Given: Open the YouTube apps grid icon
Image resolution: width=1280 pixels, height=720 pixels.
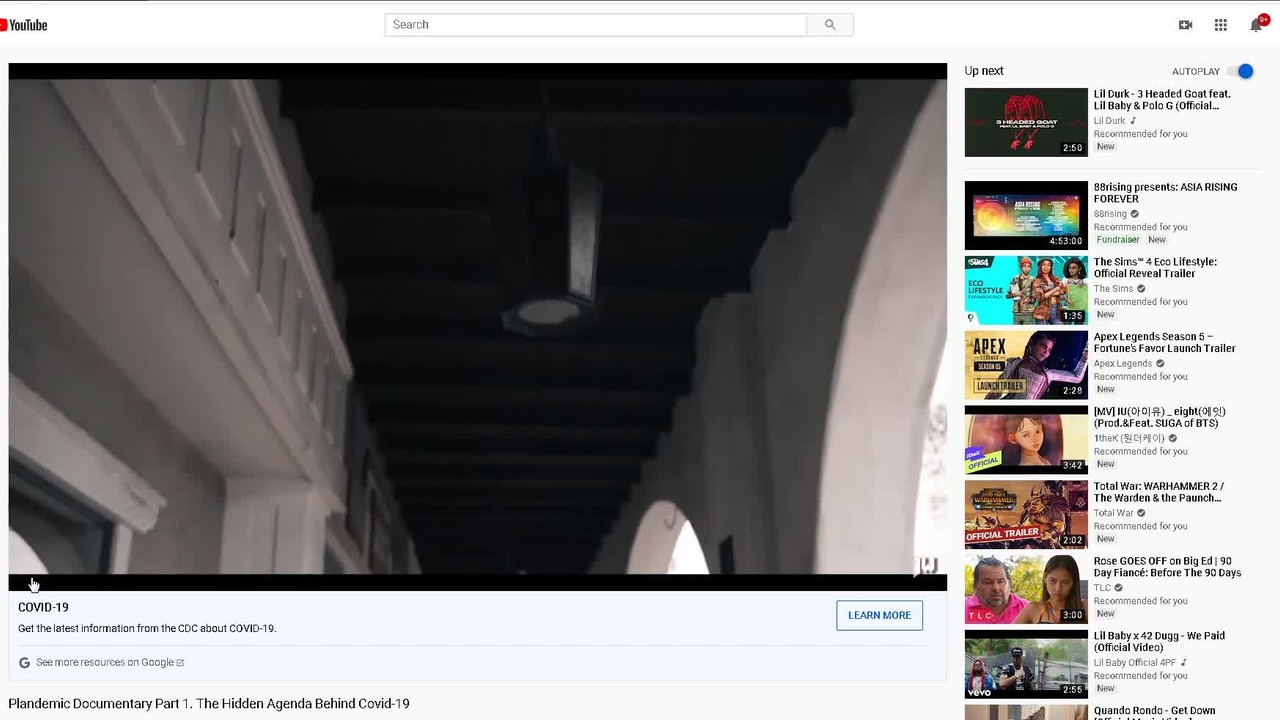Looking at the screenshot, I should tap(1221, 25).
